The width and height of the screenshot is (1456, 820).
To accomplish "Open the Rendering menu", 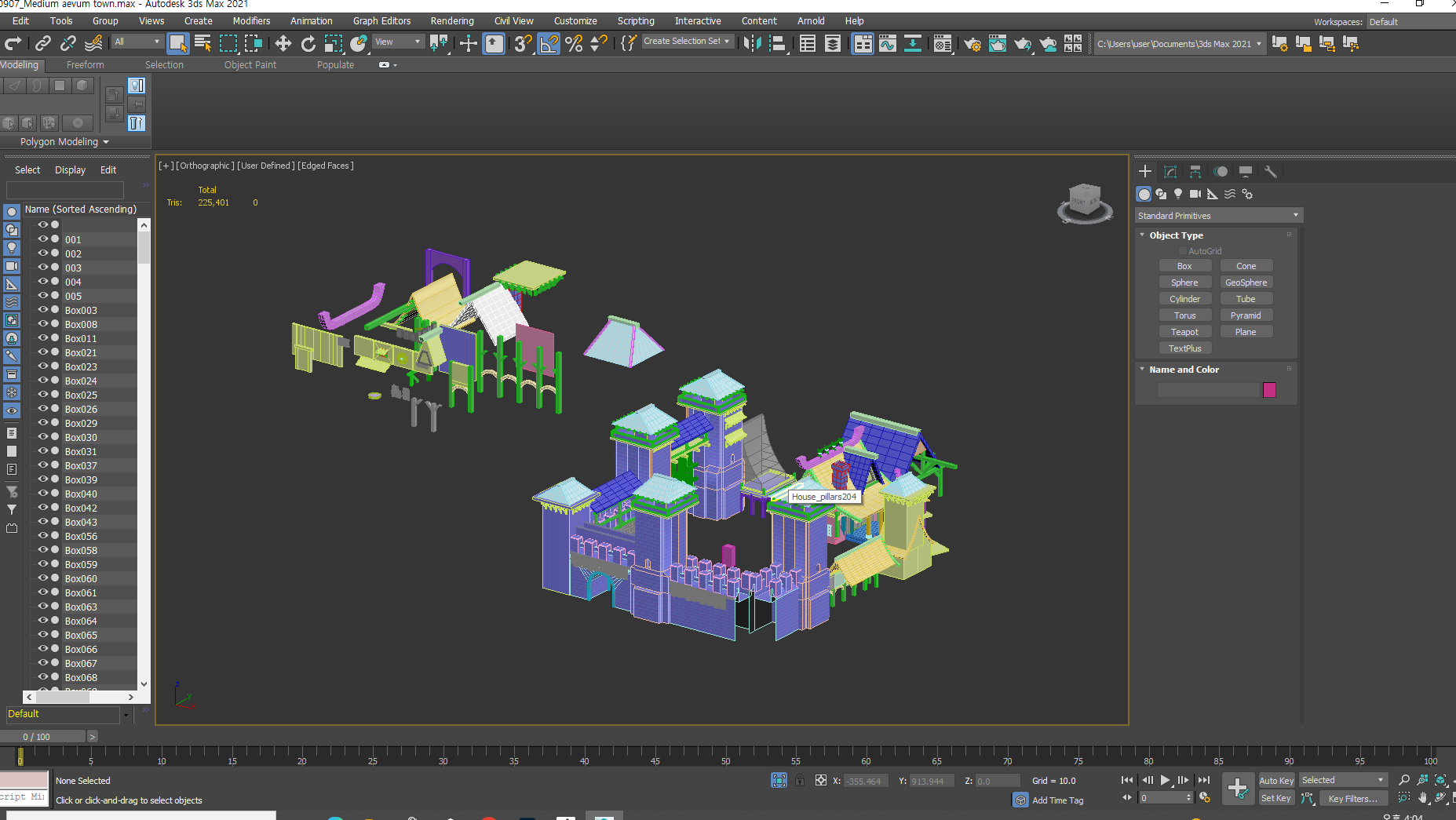I will [451, 21].
